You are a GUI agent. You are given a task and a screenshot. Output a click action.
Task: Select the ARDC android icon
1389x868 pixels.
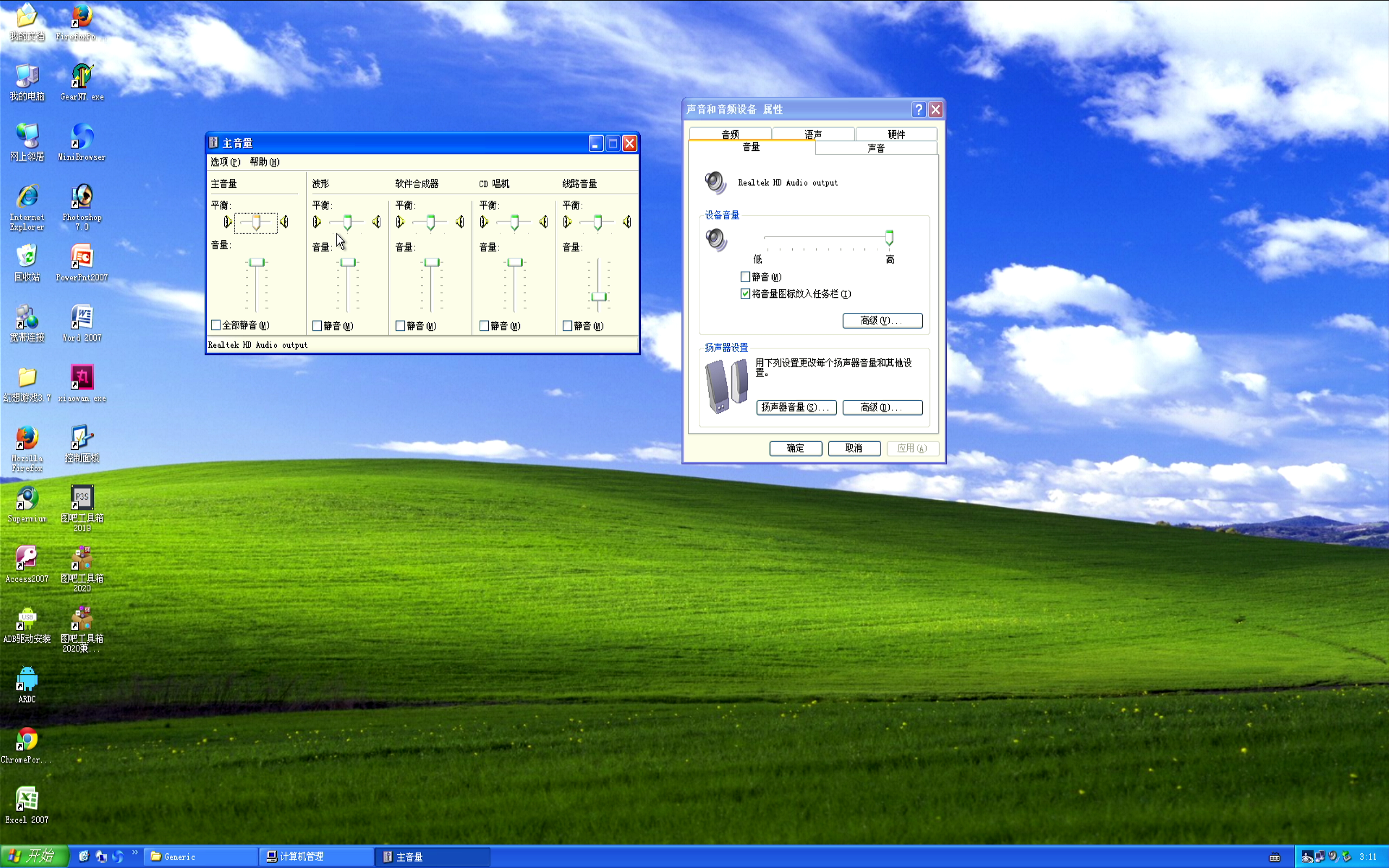point(27,684)
